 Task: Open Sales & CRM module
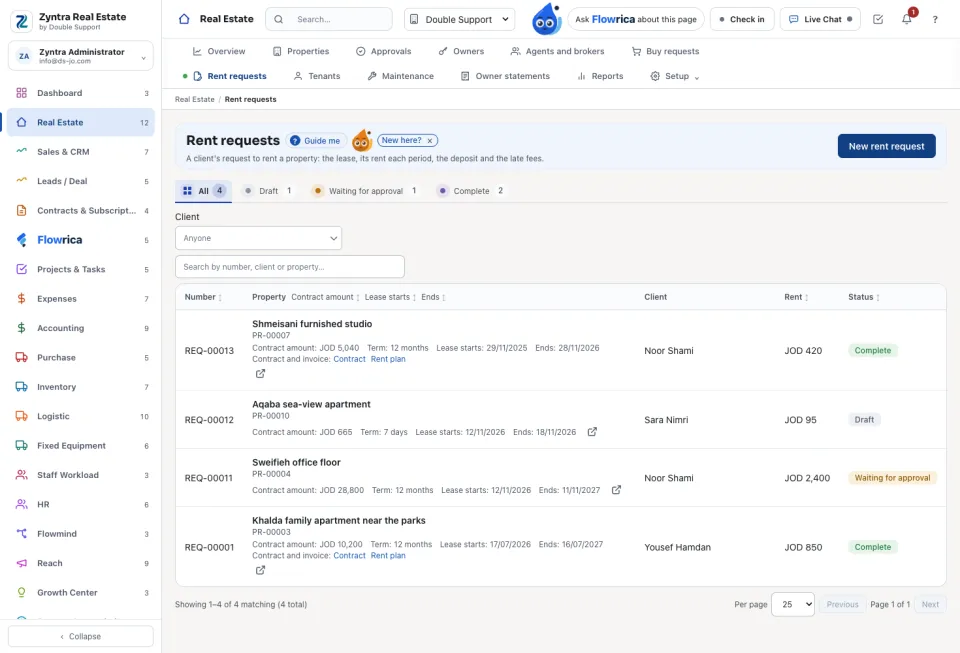(81, 152)
